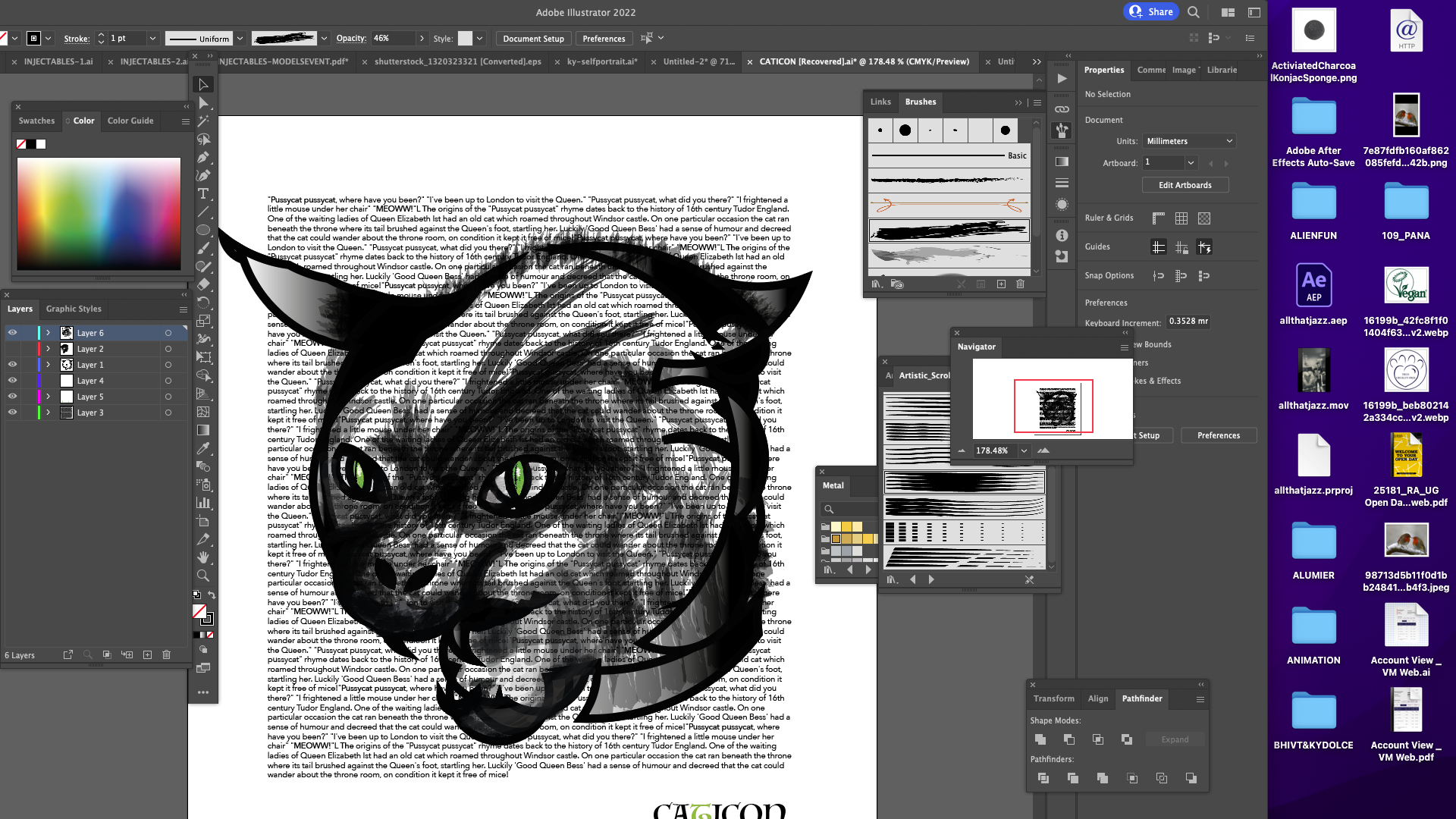Click the Divide pathfinder icon
This screenshot has height=819, width=1456.
(1043, 778)
